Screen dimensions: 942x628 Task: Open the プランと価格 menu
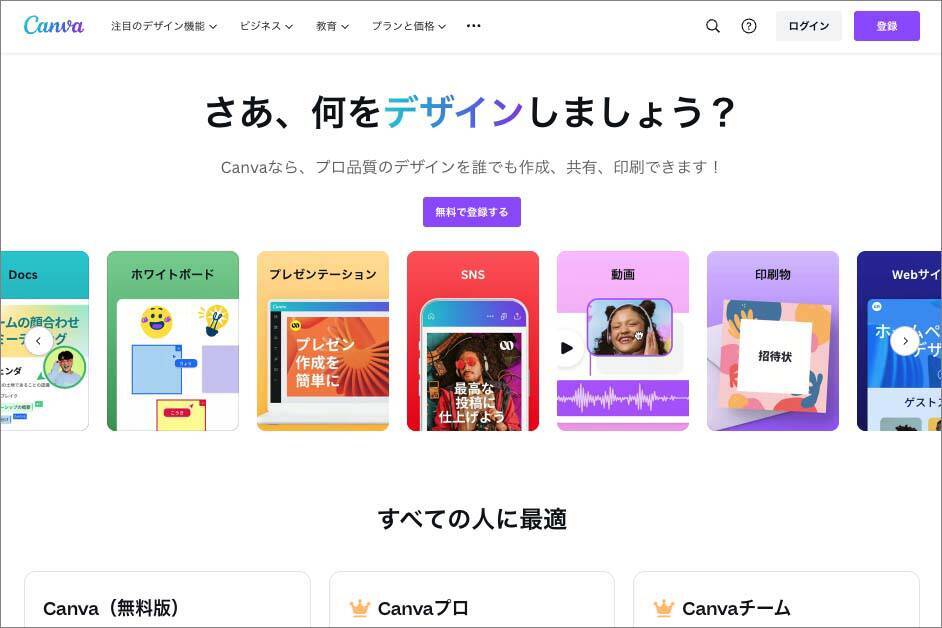tap(409, 26)
